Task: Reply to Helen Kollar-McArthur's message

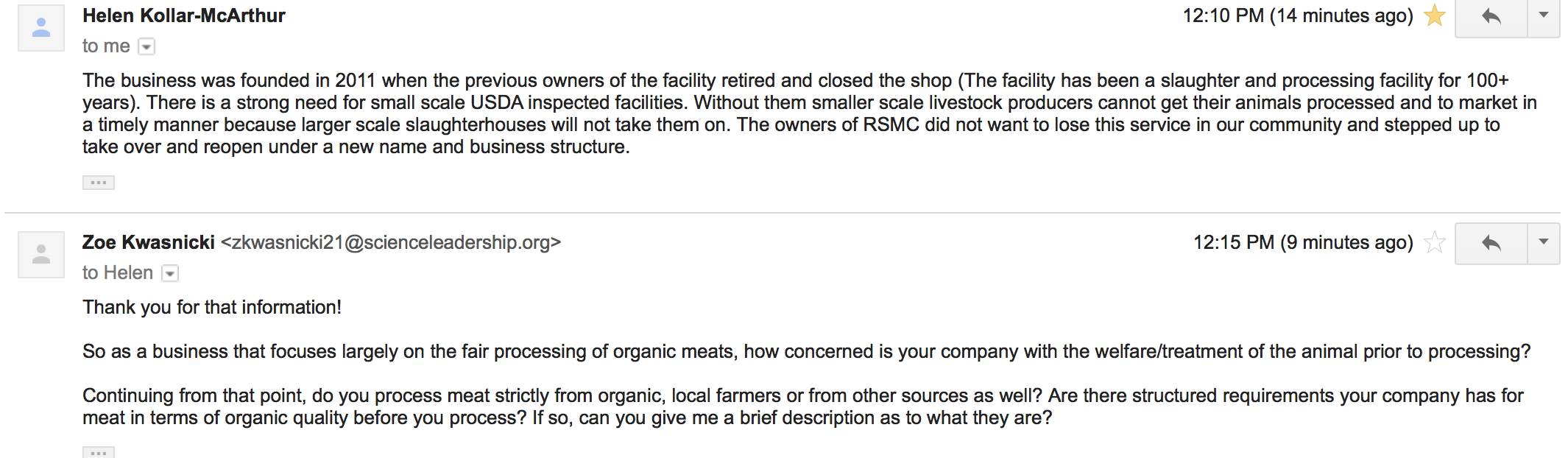Action: (x=1491, y=16)
